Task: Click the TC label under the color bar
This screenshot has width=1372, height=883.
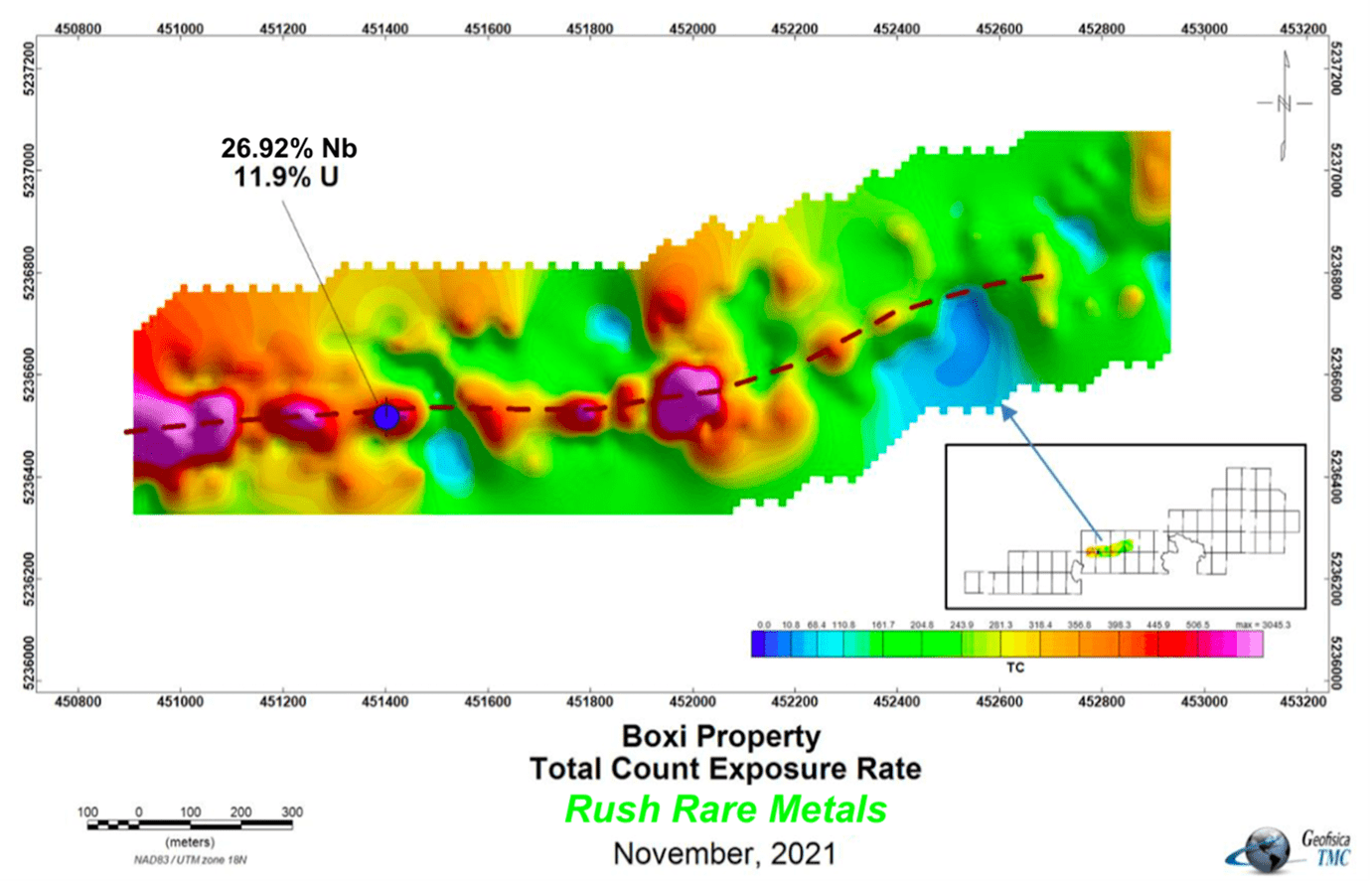Action: 1014,667
